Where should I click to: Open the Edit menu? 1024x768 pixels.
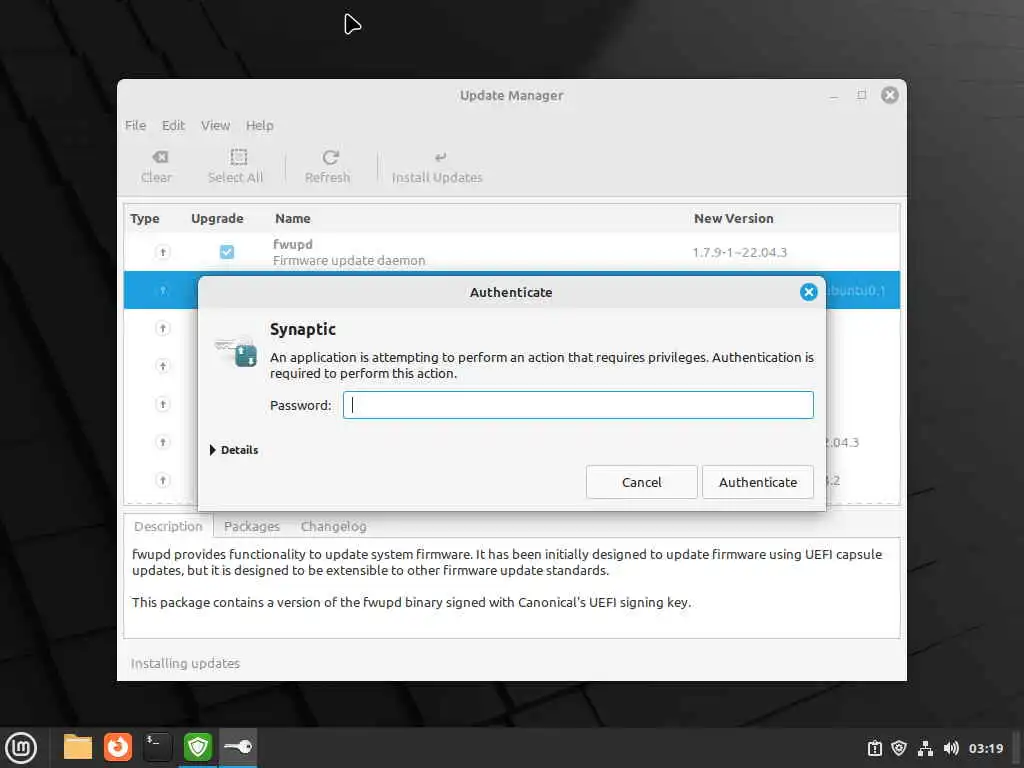[x=173, y=125]
